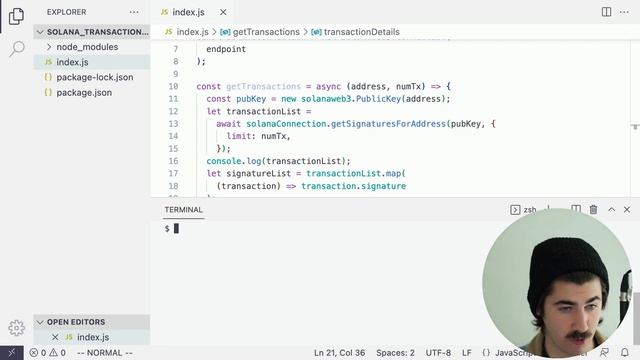The height and width of the screenshot is (360, 640).
Task: Click Ln 21, Col 36 status item
Action: [339, 353]
